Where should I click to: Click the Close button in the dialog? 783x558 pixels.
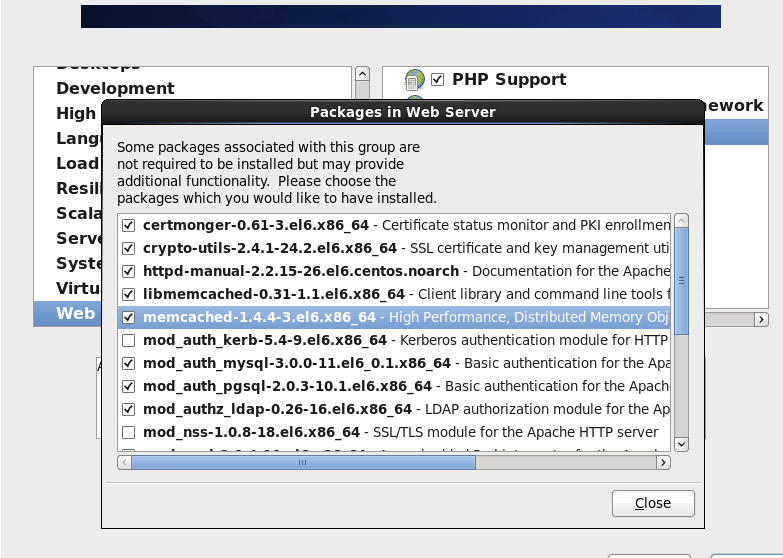coord(653,503)
